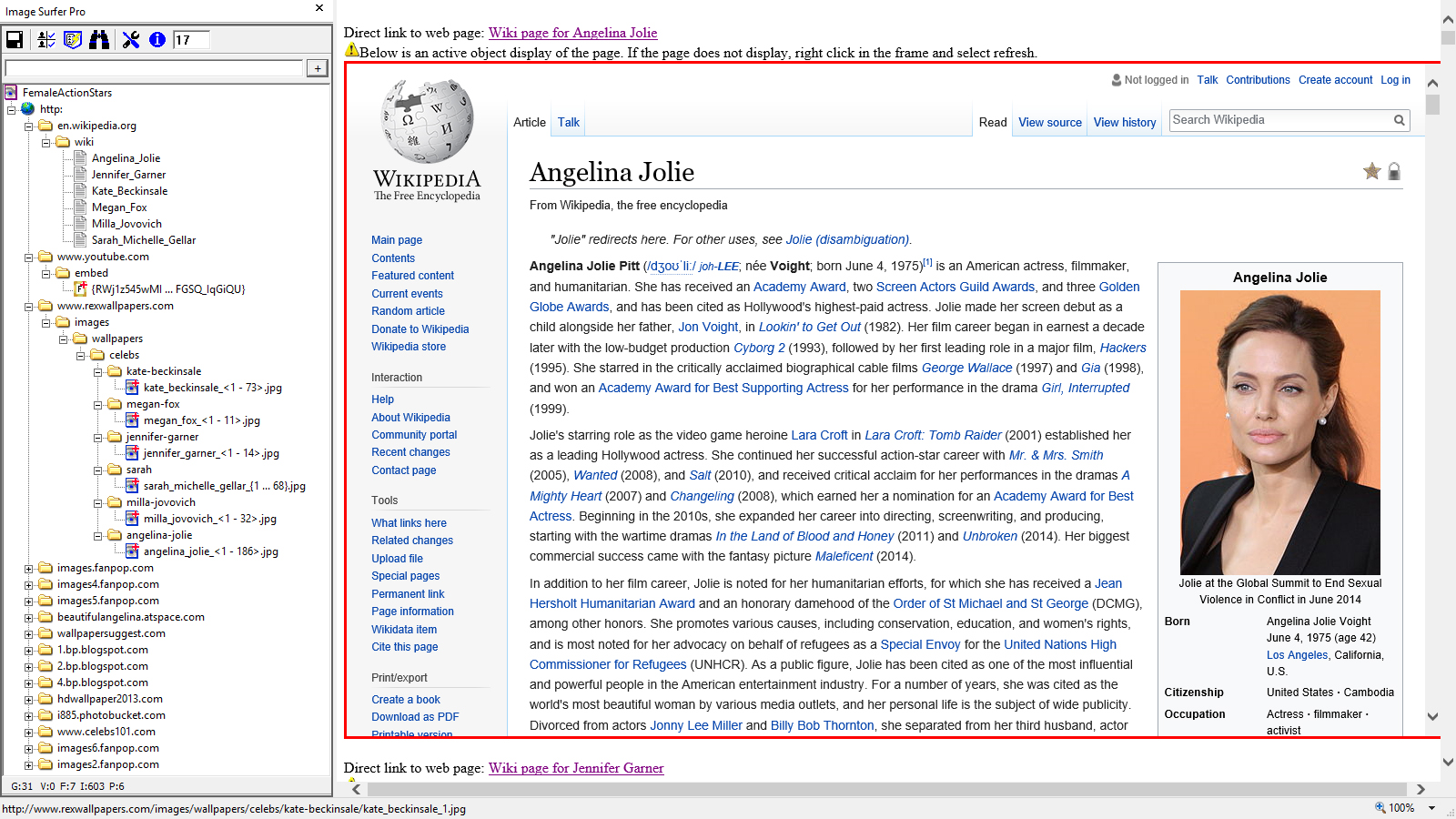Screen dimensions: 1456x819
Task: Follow the Wiki page for Jennifer Garner link
Action: tap(576, 768)
